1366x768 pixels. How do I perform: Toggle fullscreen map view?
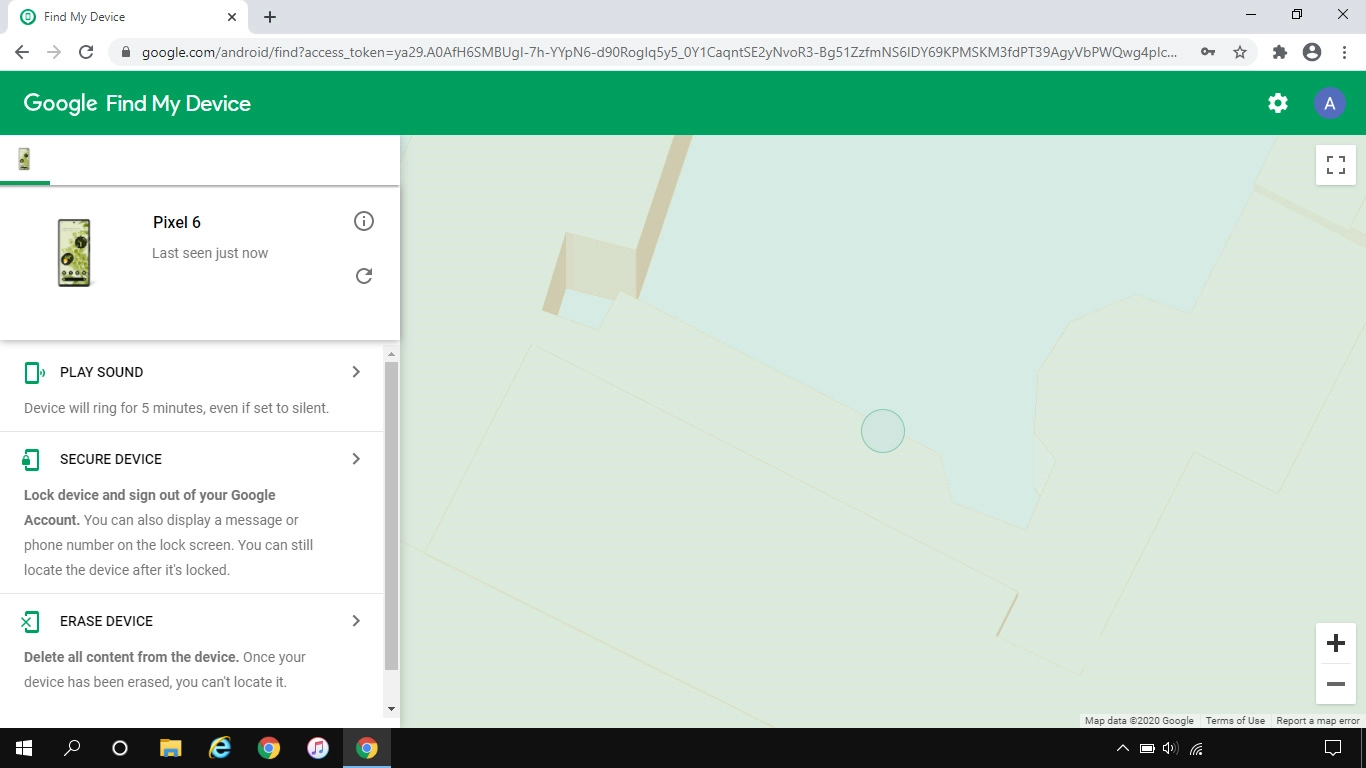point(1335,165)
